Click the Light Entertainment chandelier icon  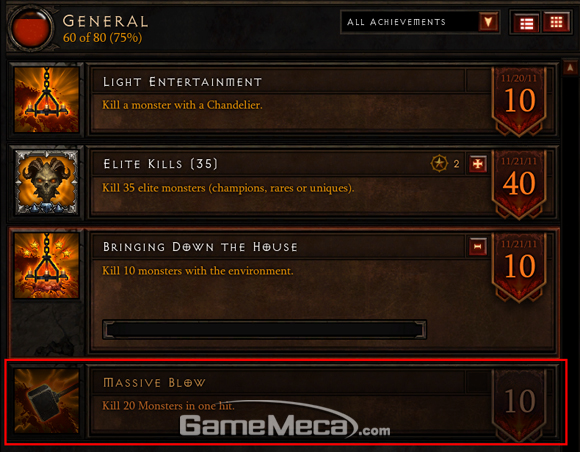point(47,99)
